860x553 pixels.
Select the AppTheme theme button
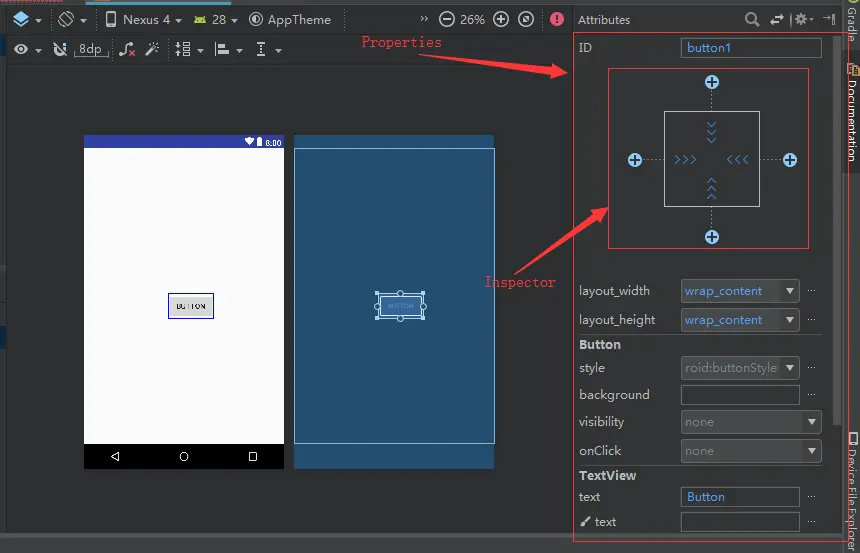(x=290, y=20)
